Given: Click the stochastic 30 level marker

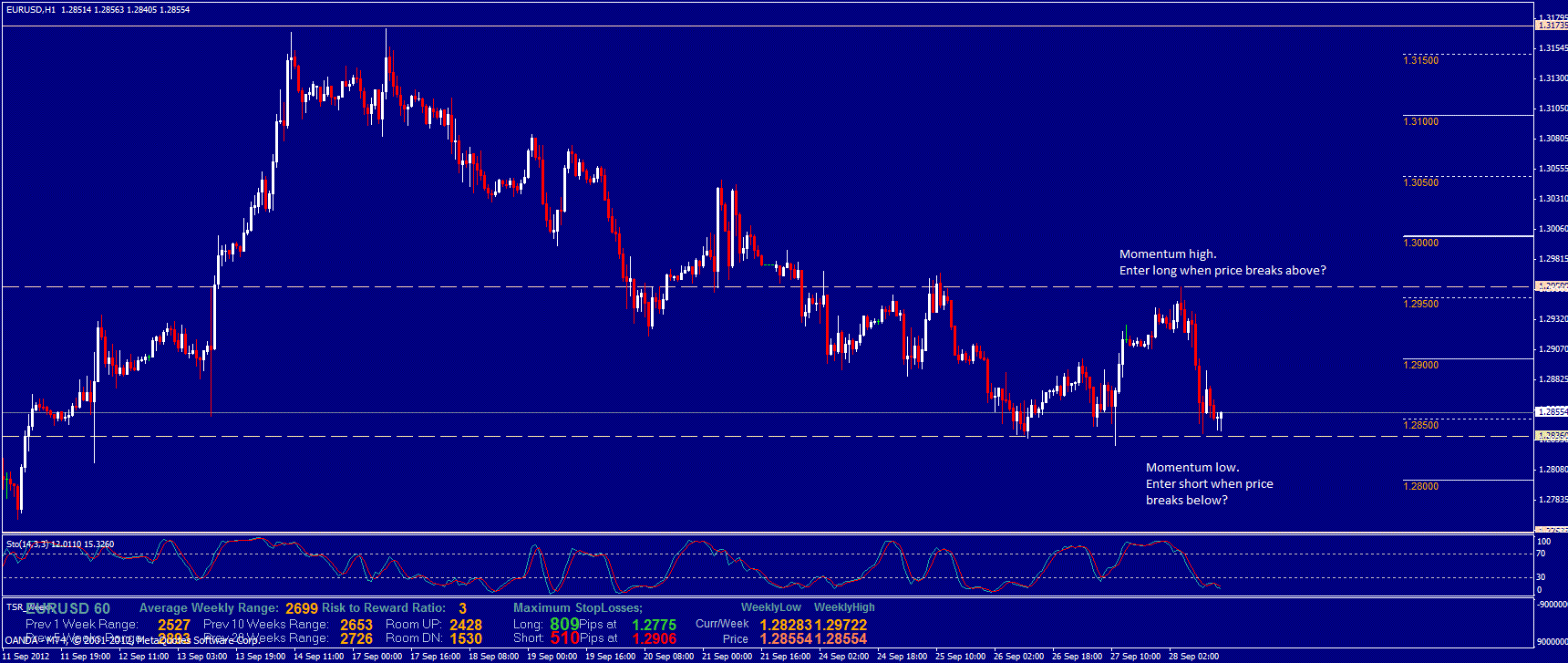Looking at the screenshot, I should (1541, 576).
